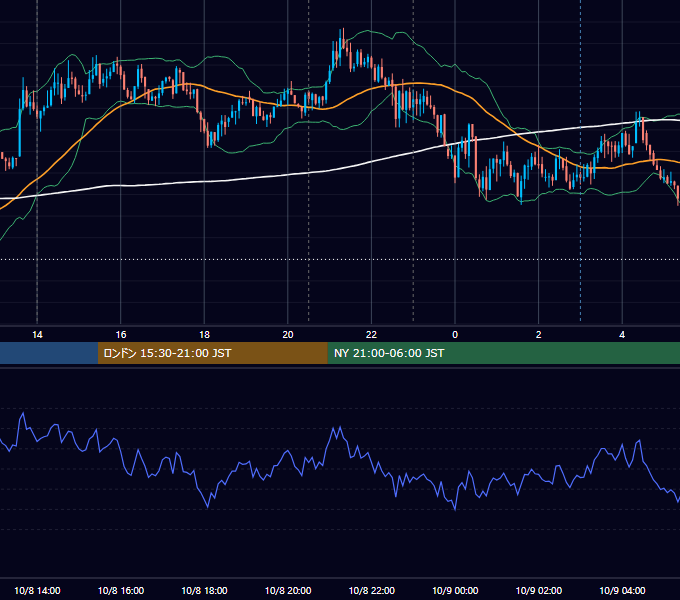The height and width of the screenshot is (600, 680).
Task: Click the 22 hour label on upper axis
Action: [371, 335]
